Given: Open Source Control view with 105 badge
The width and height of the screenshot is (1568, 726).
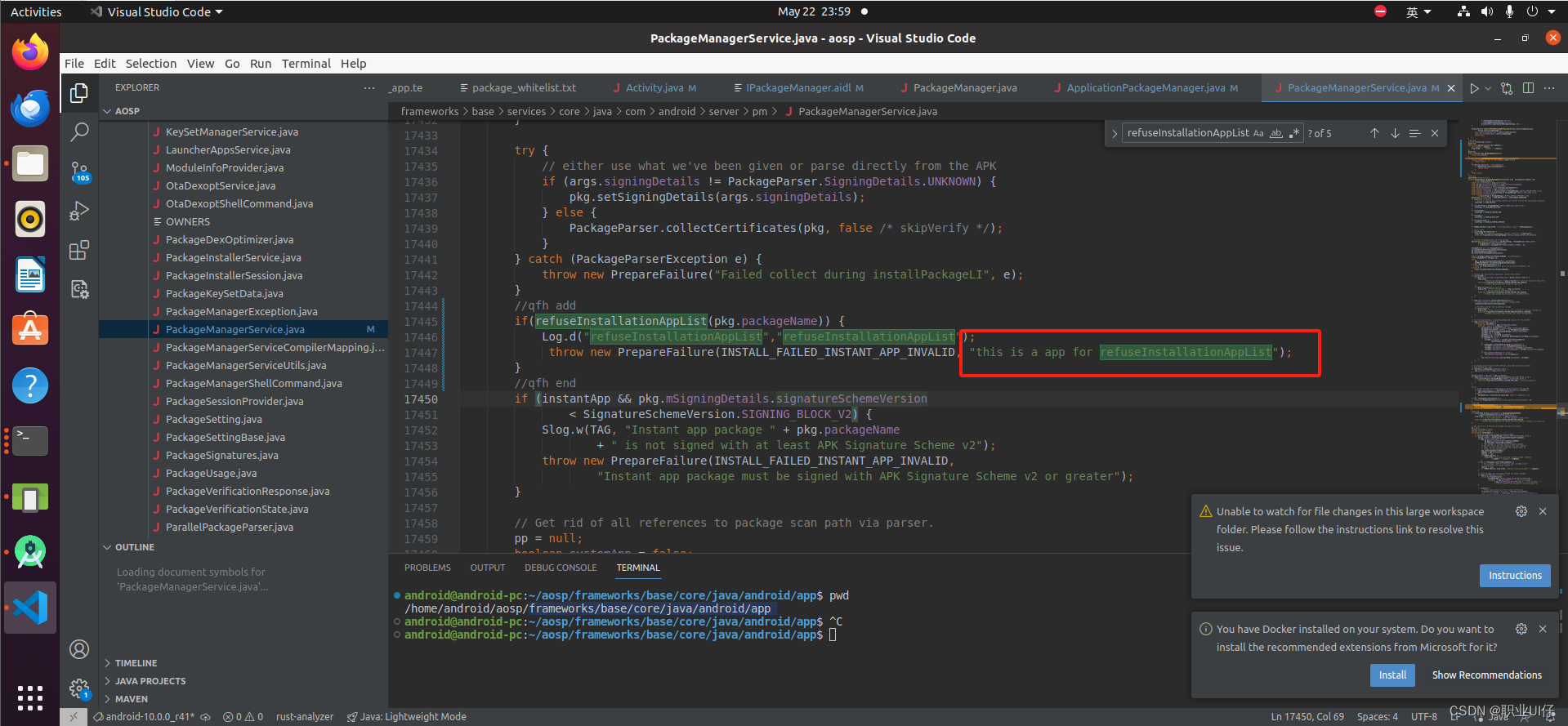Looking at the screenshot, I should [79, 171].
